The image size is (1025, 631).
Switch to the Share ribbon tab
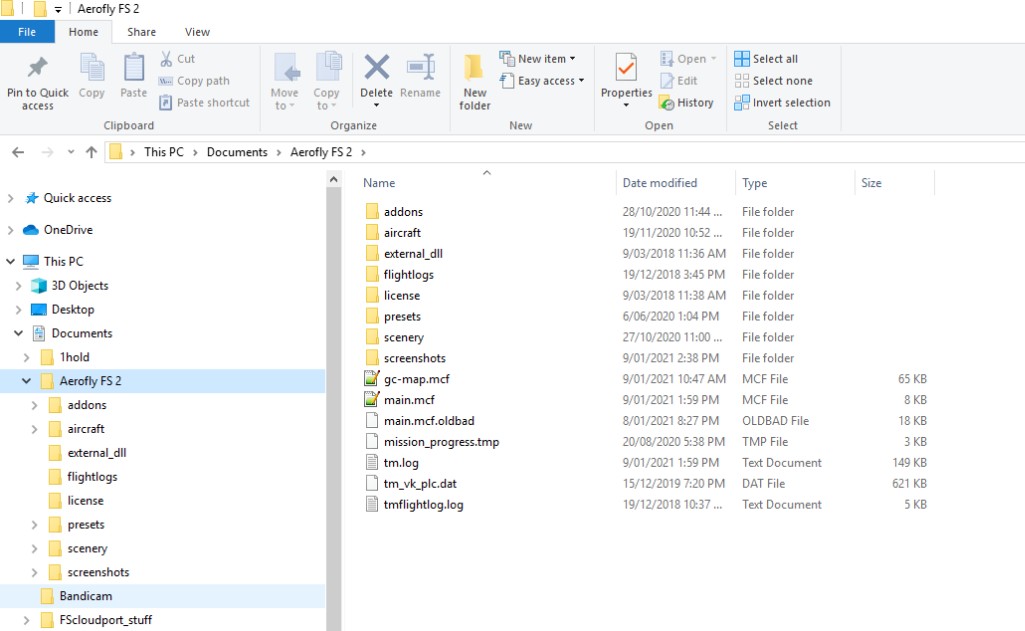coord(141,32)
